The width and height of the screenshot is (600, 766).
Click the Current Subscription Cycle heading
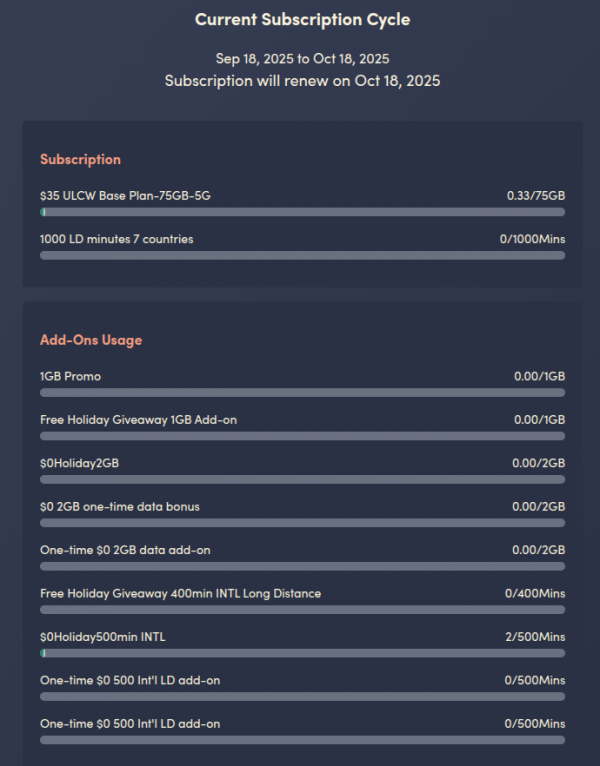pos(302,20)
